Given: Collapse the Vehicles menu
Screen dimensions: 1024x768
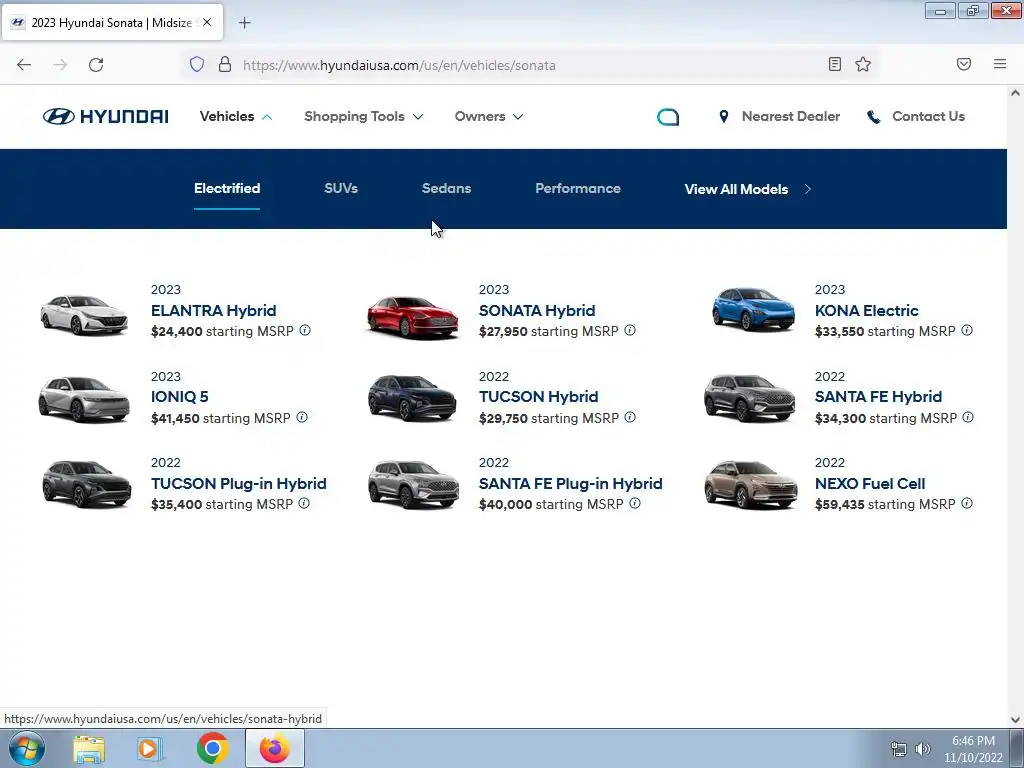Looking at the screenshot, I should 236,116.
